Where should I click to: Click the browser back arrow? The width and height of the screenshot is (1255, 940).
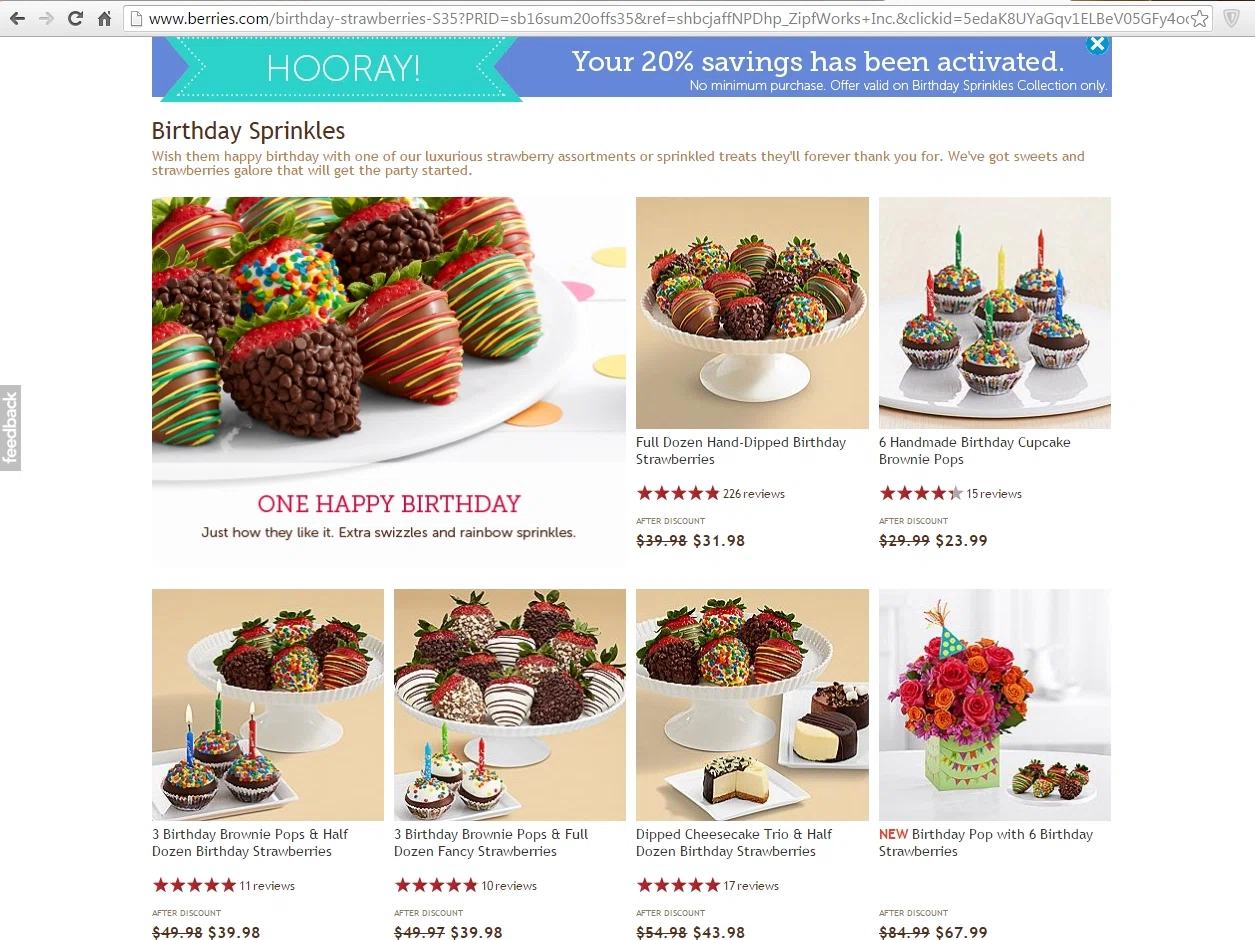(17, 18)
